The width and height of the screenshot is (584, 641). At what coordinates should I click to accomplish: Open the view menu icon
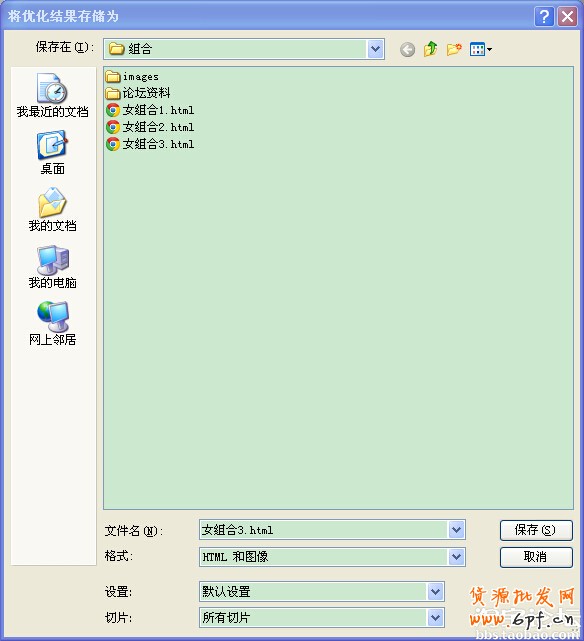click(481, 49)
